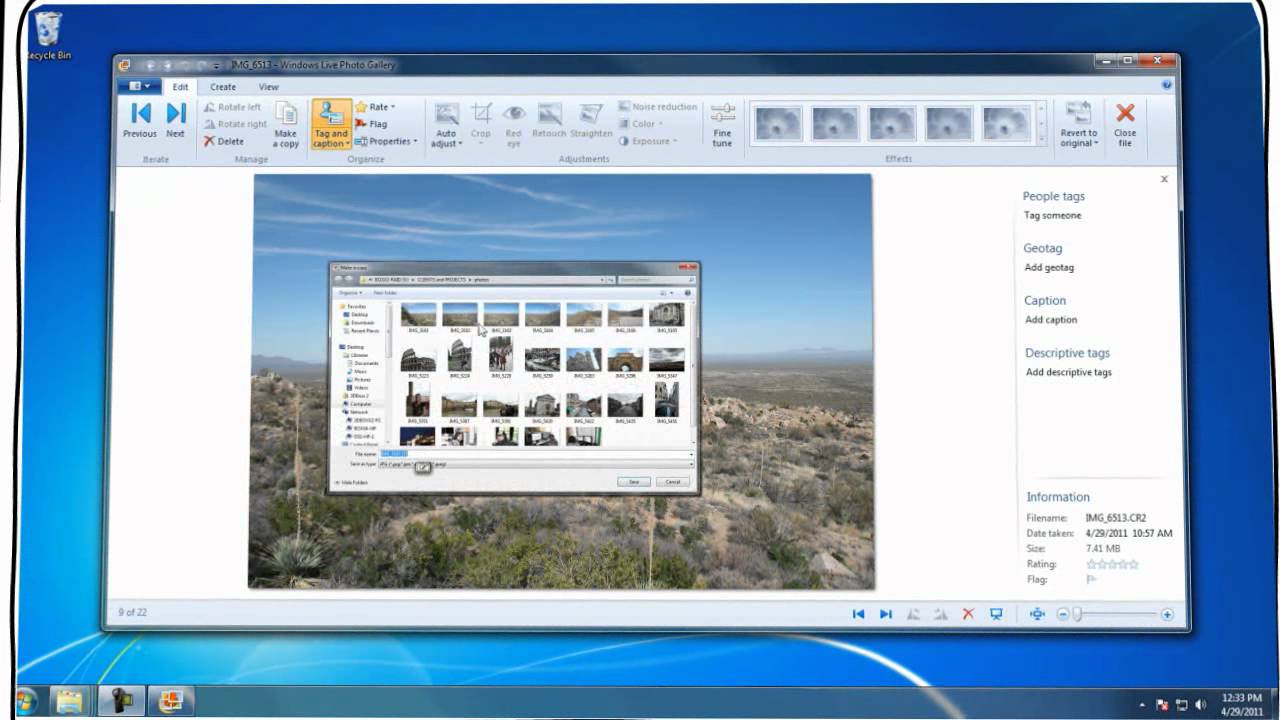Click Add descriptive tags link
Screen dimensions: 1280x720
(x=1069, y=372)
